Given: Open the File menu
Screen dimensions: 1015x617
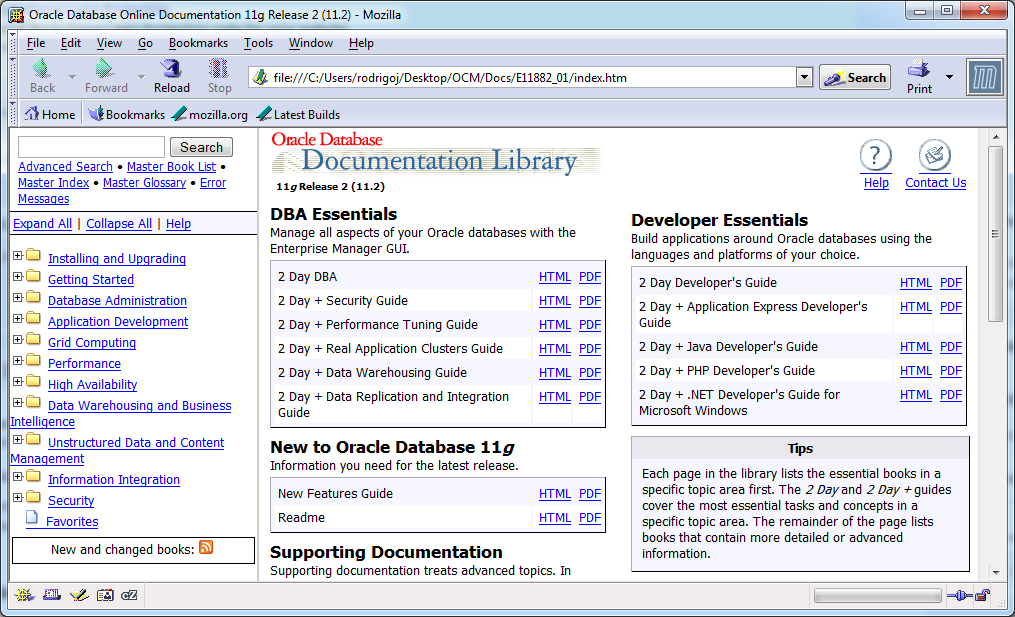Looking at the screenshot, I should 36,43.
